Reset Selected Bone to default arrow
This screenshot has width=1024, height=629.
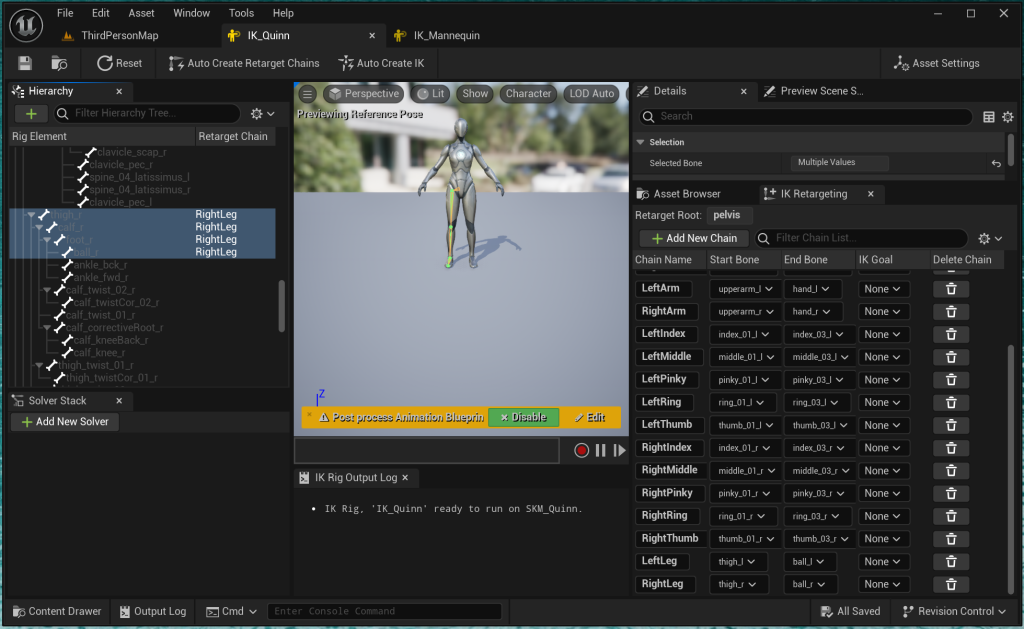pos(996,163)
